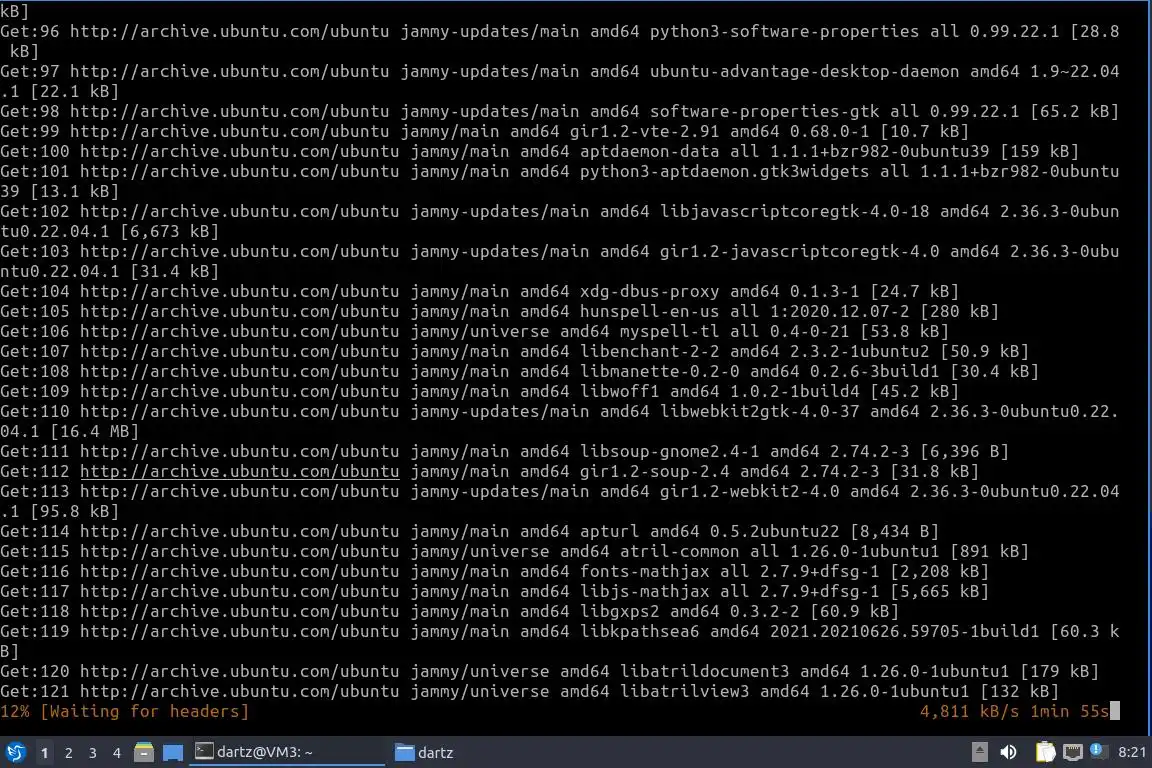Click the '[6,673 kB]' size text

(170, 231)
